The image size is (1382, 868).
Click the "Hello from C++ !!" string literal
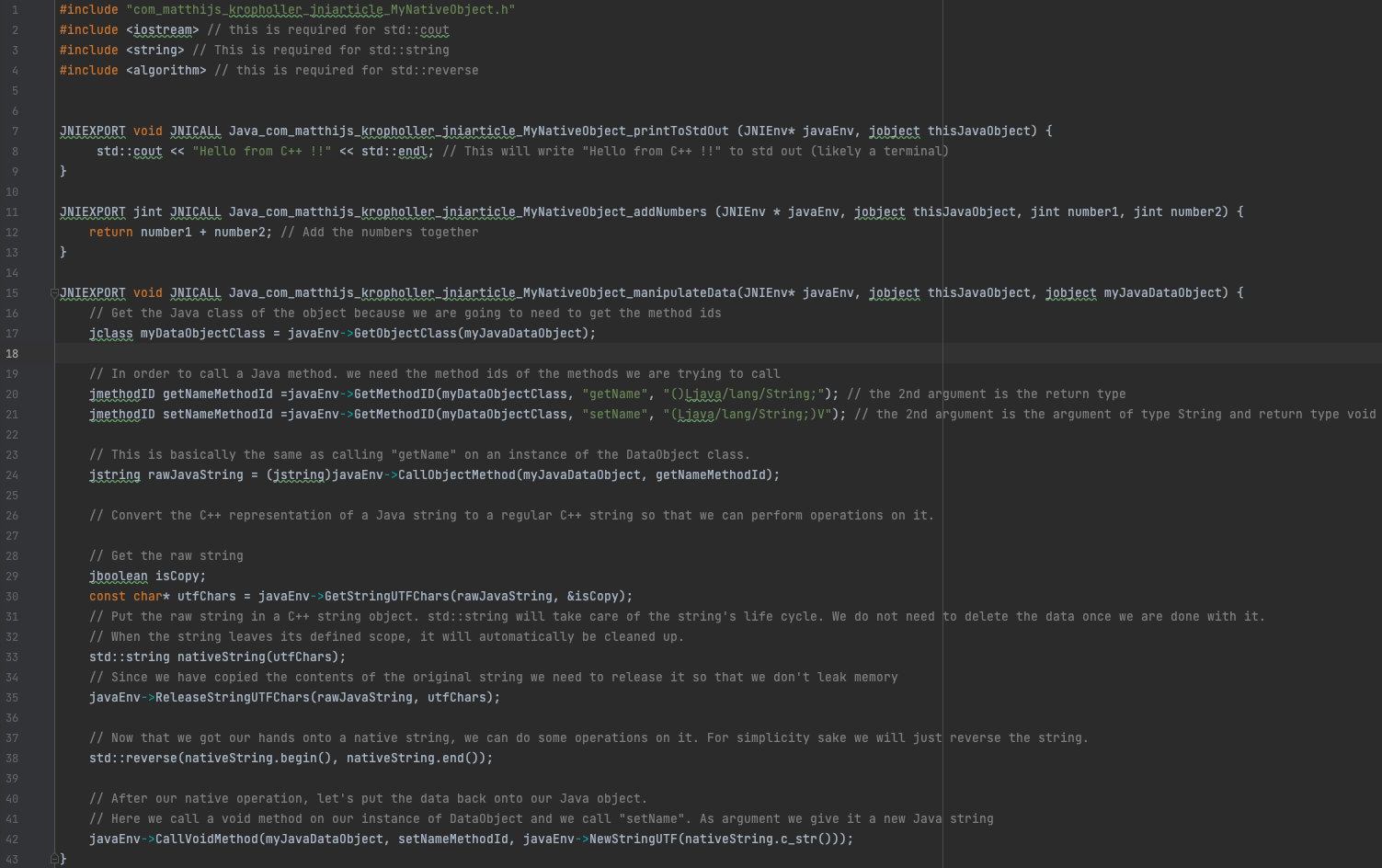(261, 152)
